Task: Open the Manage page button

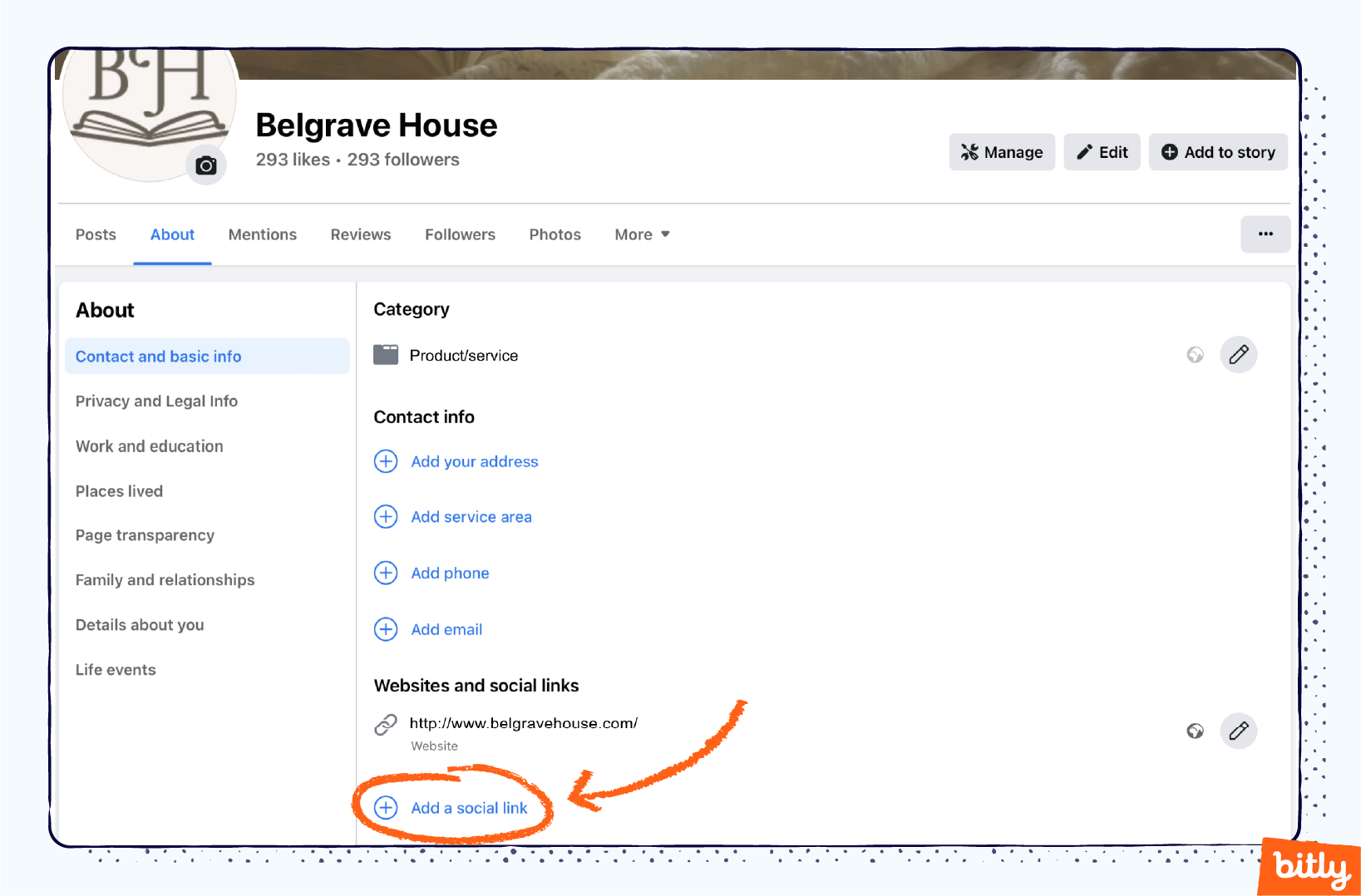Action: [x=1001, y=152]
